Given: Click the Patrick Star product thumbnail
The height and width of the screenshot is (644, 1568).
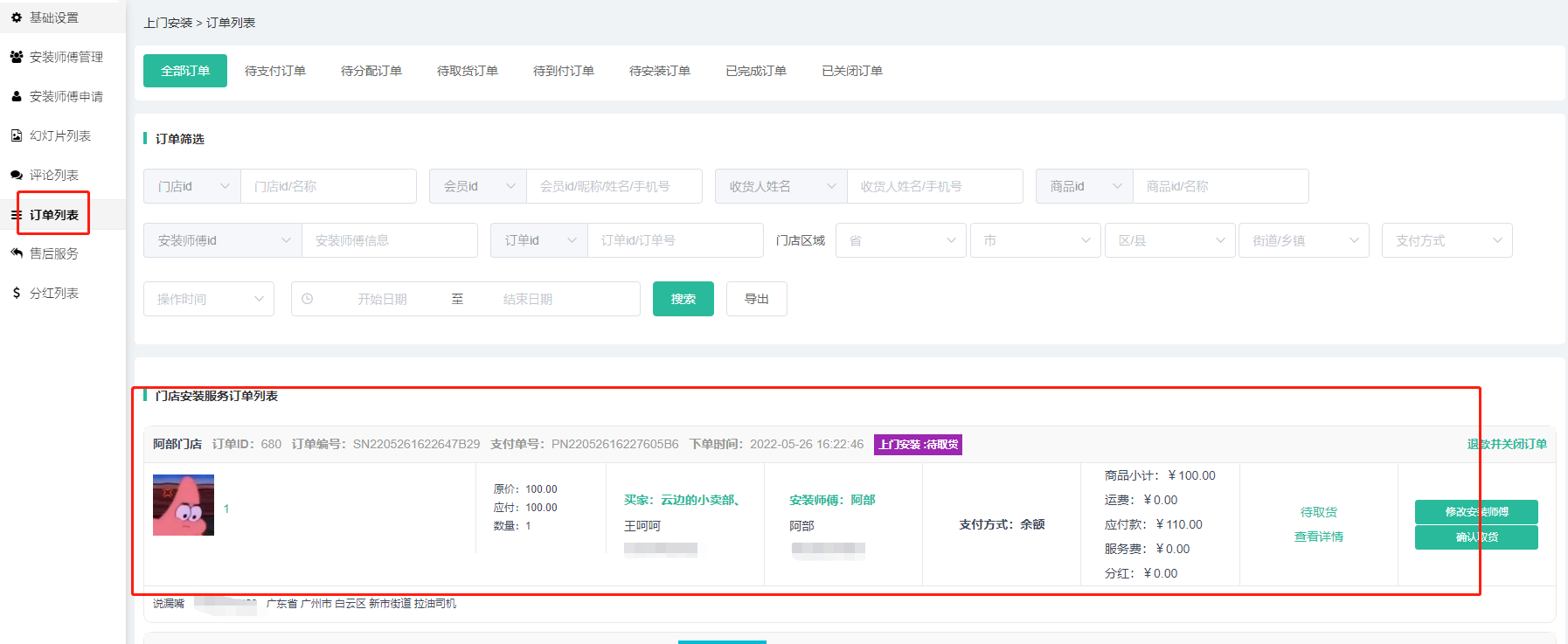Looking at the screenshot, I should coord(184,505).
